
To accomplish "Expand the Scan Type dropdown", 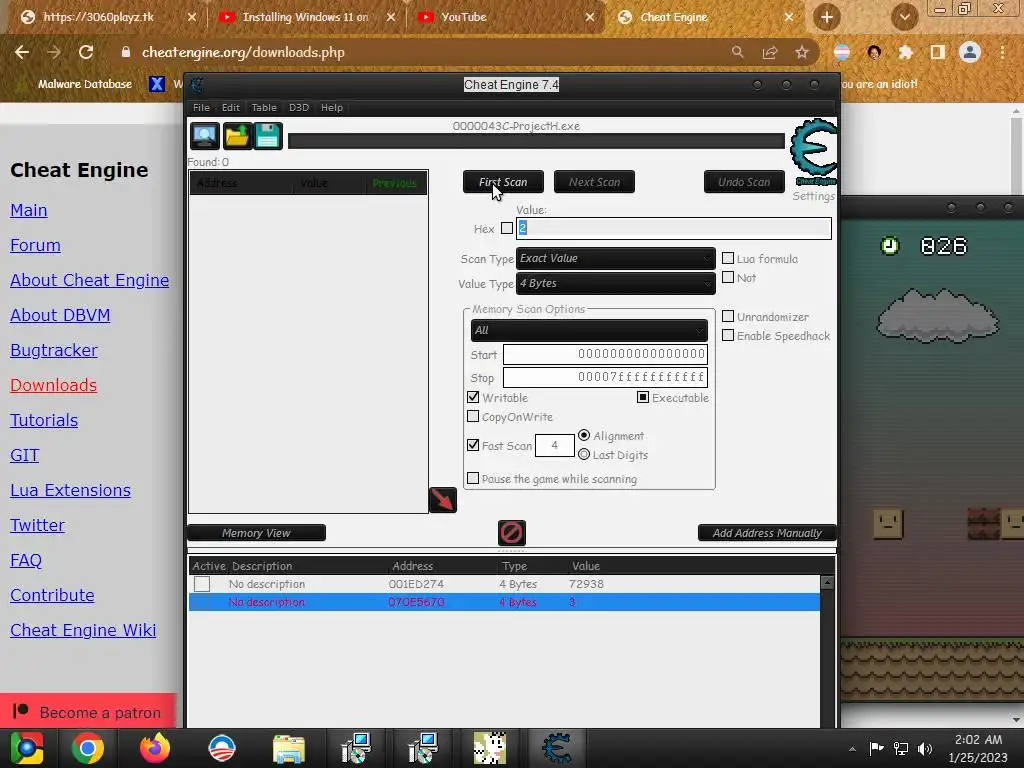I will (x=616, y=259).
